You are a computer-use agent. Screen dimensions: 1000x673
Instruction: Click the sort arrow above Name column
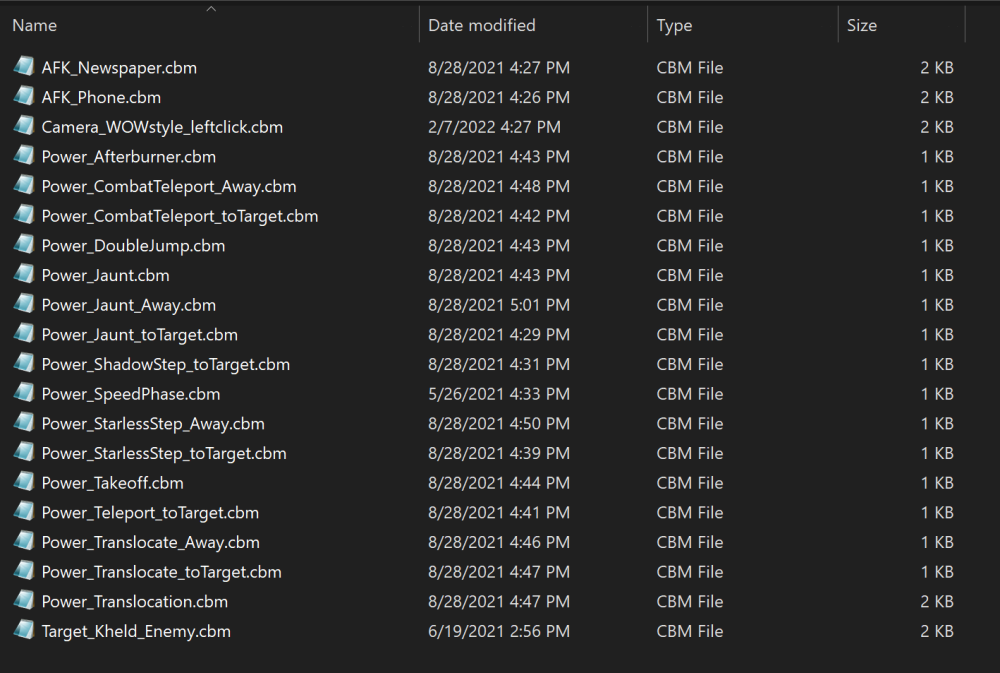pos(210,9)
